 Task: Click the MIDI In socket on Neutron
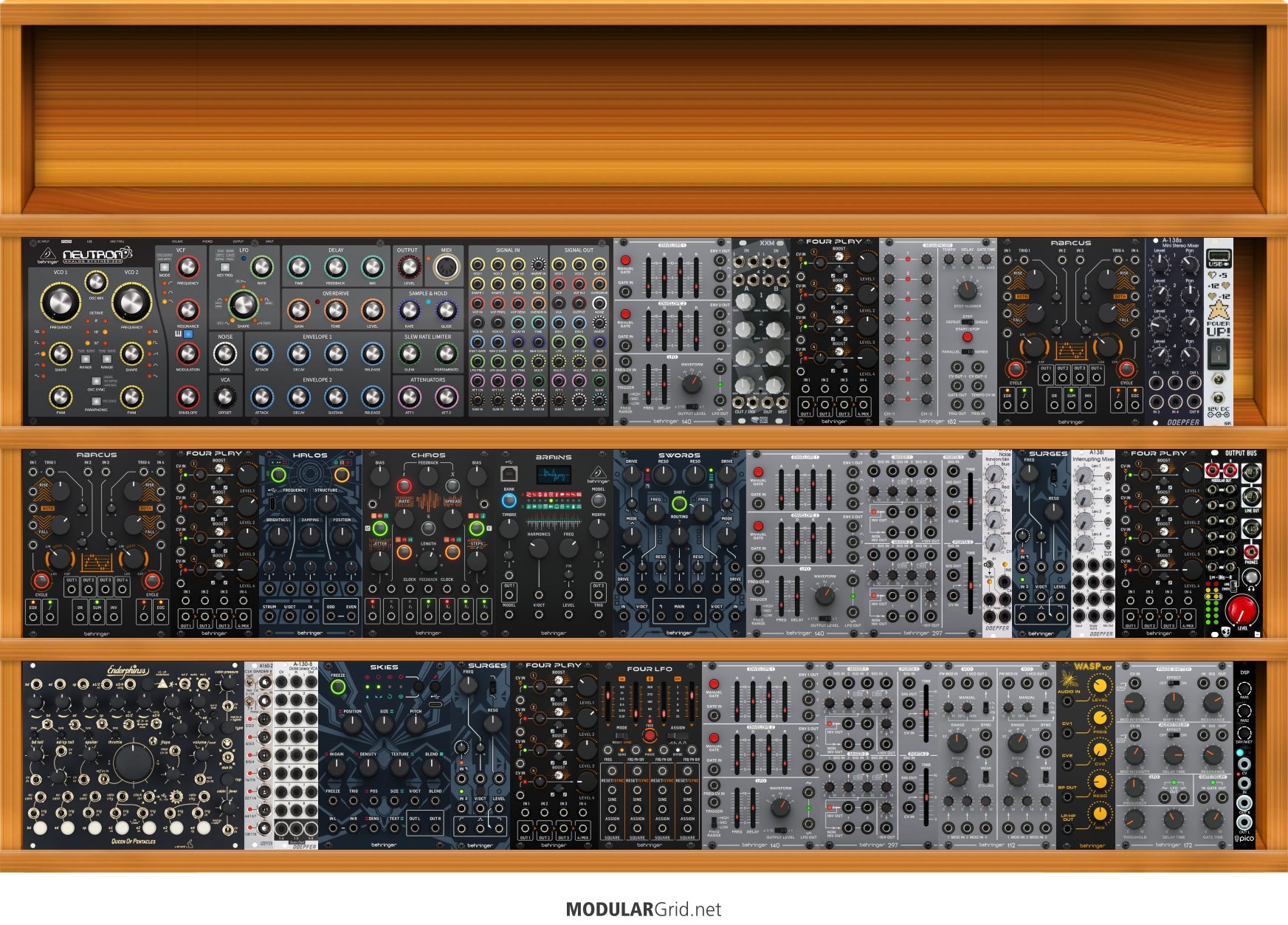tap(446, 267)
